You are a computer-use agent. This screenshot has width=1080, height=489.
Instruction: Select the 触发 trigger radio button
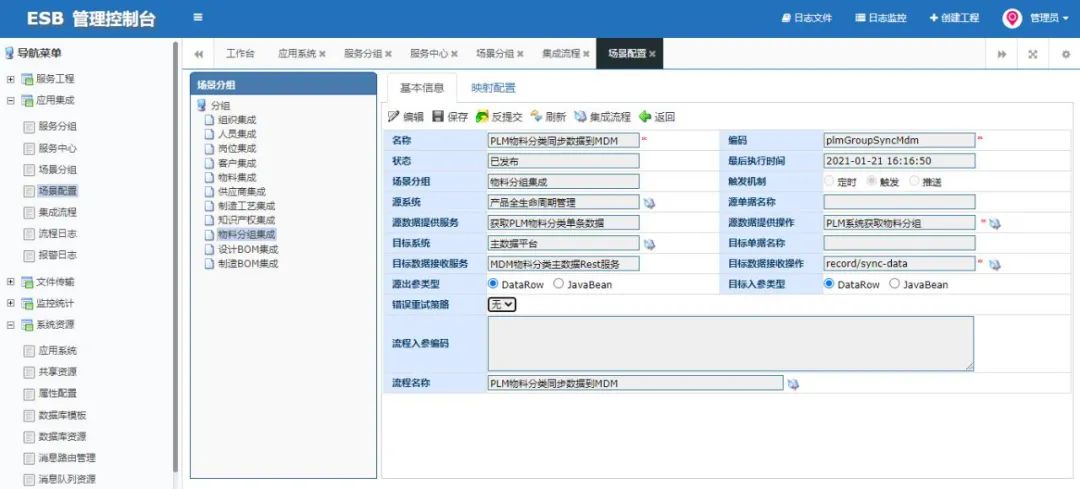click(871, 182)
